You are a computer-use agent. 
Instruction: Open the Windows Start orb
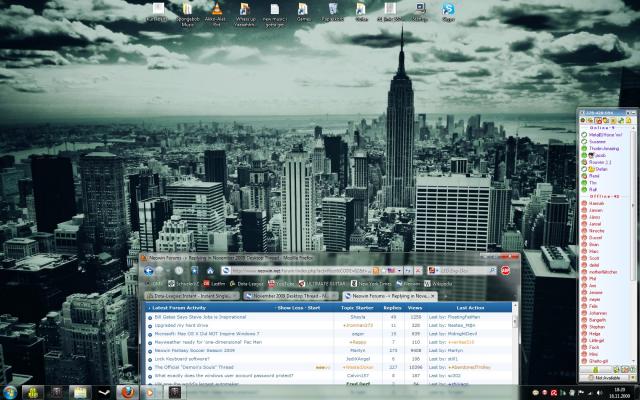click(x=9, y=393)
